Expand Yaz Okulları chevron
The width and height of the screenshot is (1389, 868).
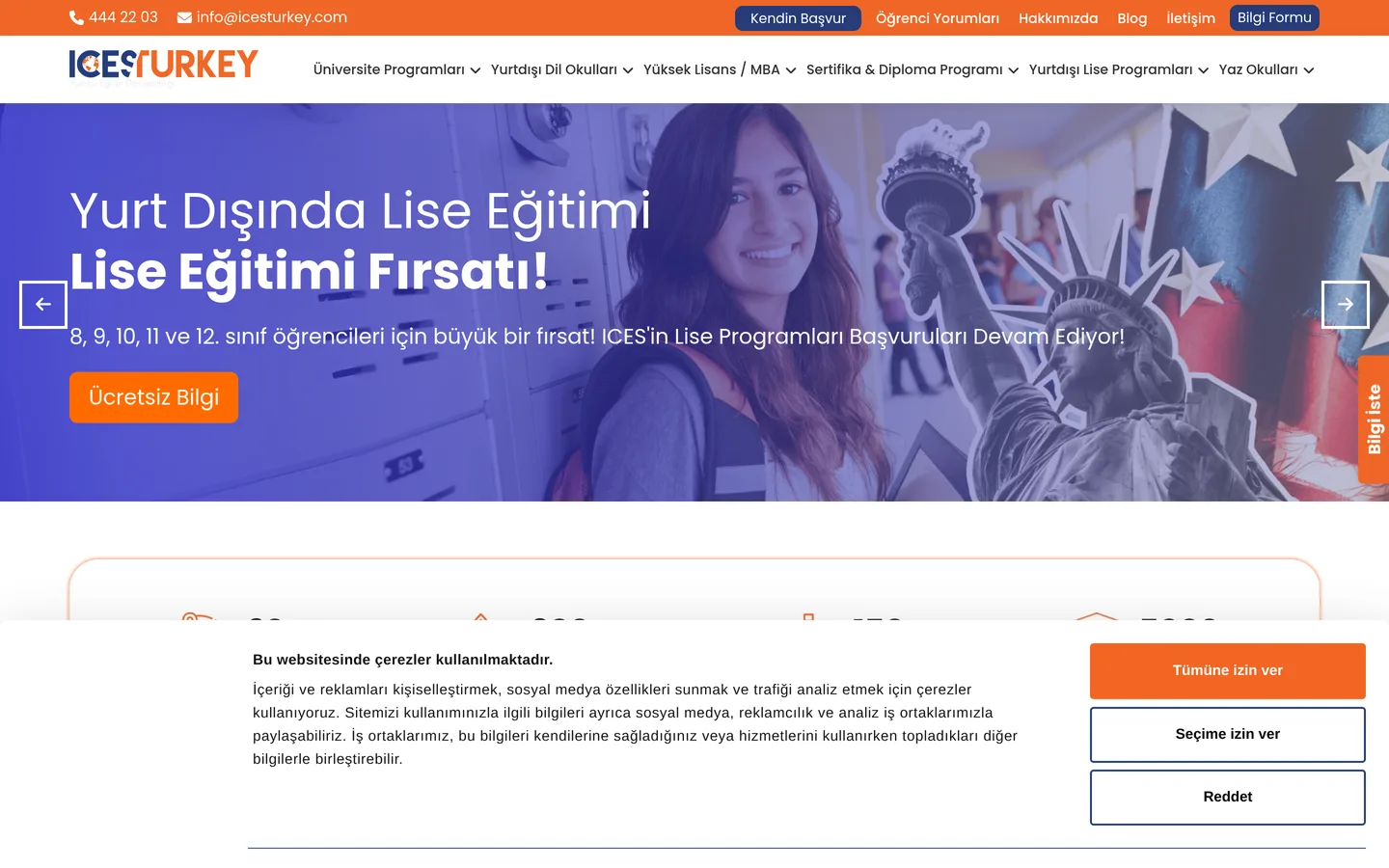pos(1309,70)
